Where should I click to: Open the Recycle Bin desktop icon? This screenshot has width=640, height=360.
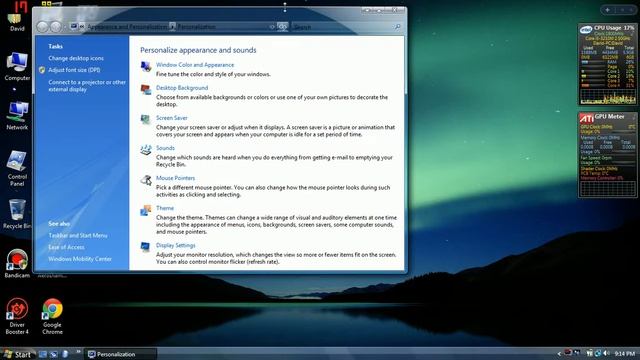click(17, 214)
